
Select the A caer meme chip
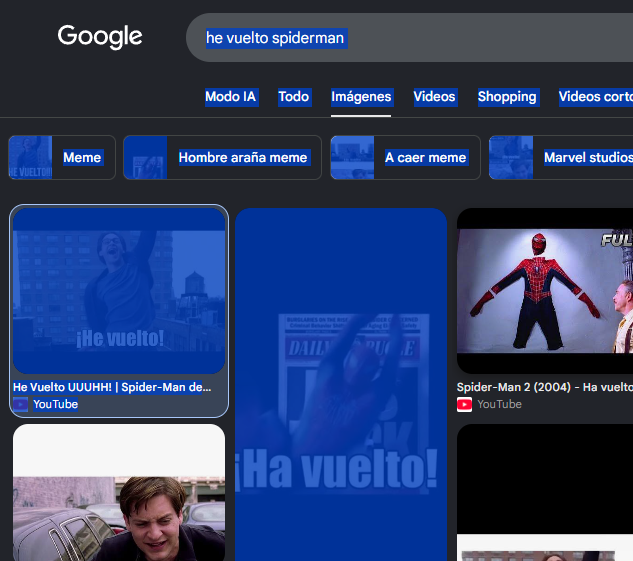click(x=405, y=157)
